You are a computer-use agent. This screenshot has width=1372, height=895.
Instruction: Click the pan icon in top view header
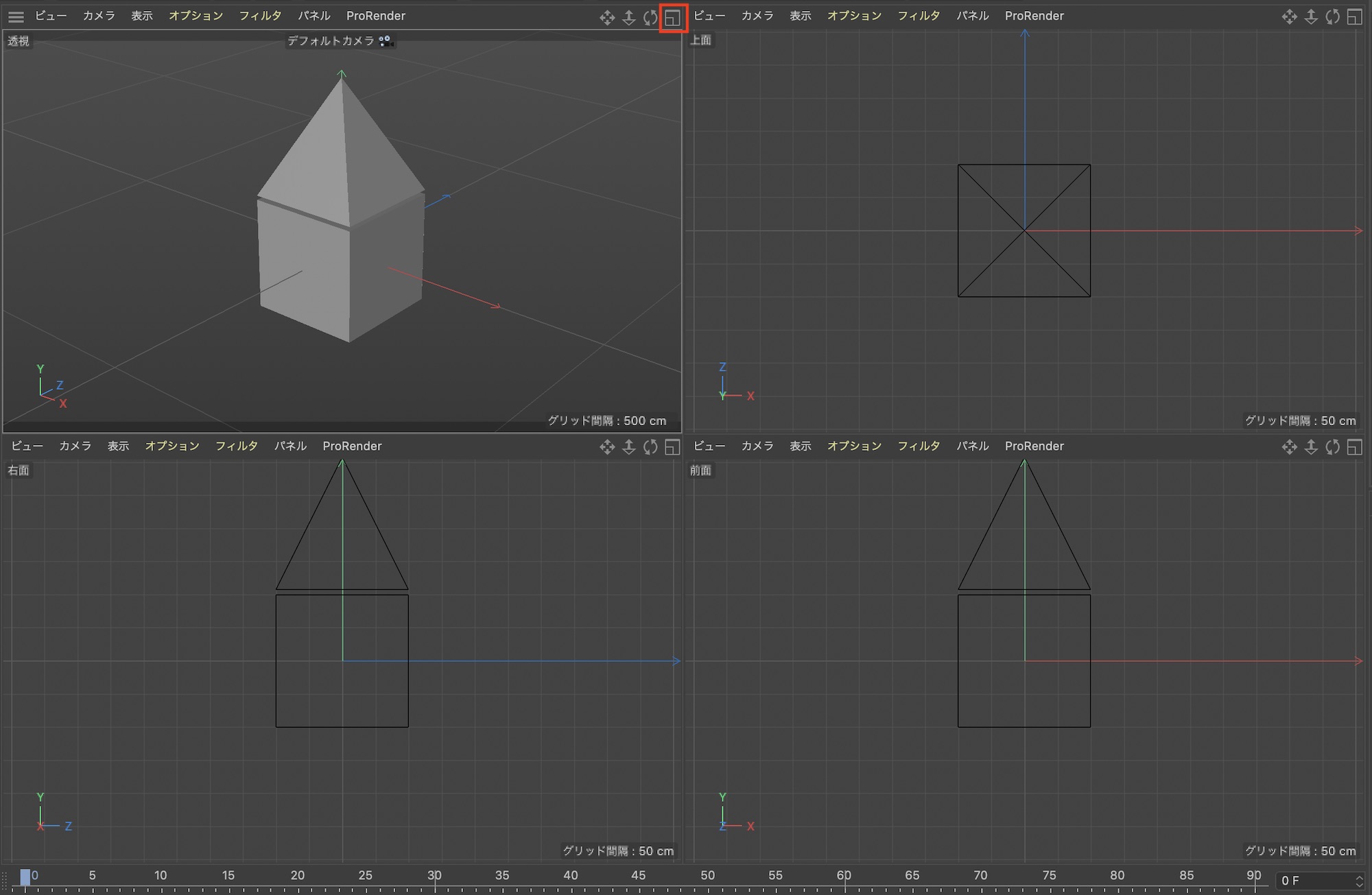tap(1289, 17)
